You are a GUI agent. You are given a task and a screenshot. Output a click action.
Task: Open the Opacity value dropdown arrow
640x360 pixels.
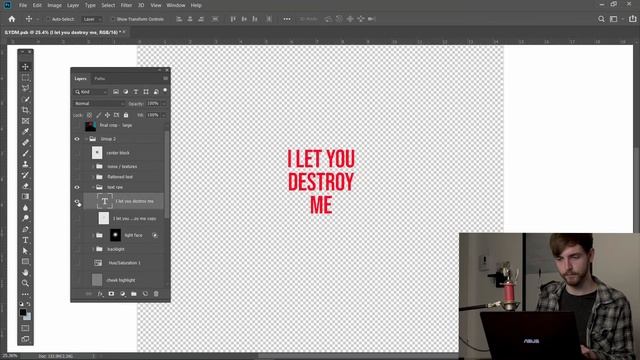coord(164,104)
